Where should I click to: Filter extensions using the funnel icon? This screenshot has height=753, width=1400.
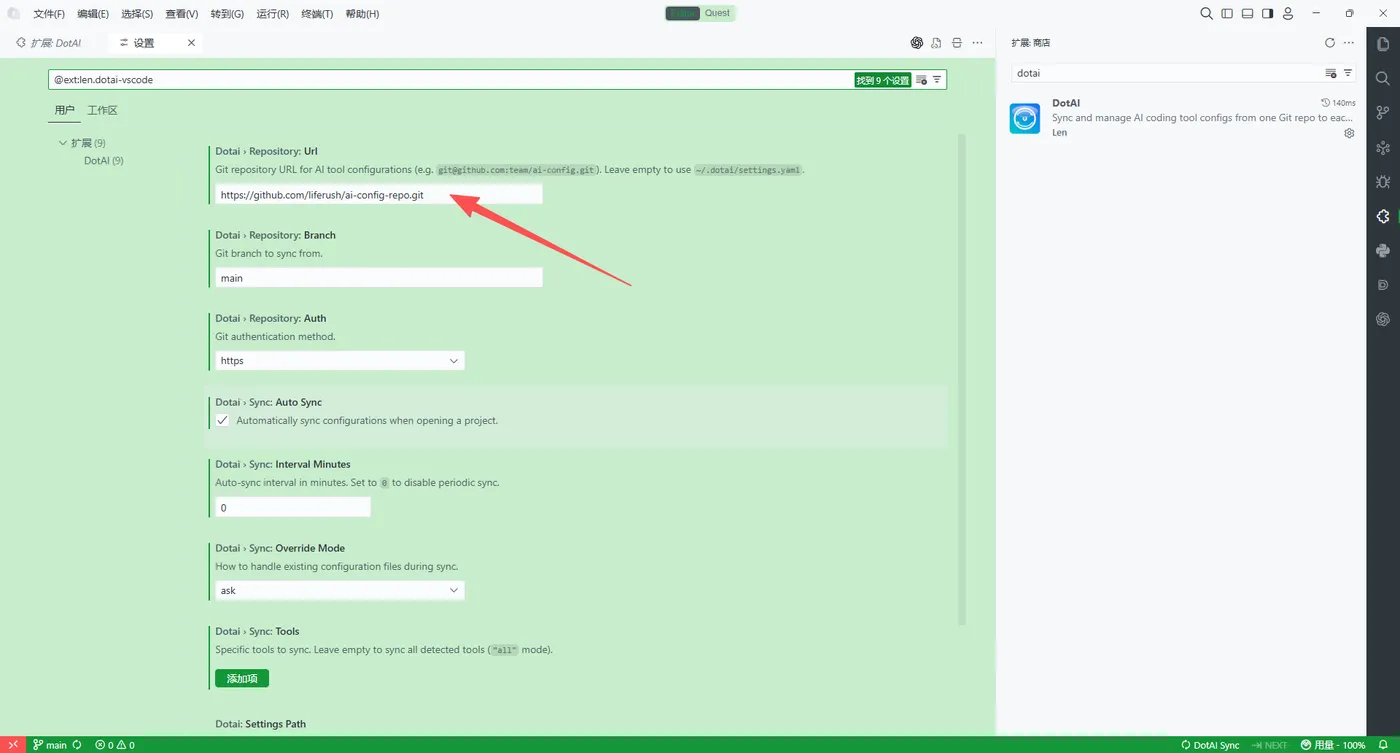point(1348,73)
